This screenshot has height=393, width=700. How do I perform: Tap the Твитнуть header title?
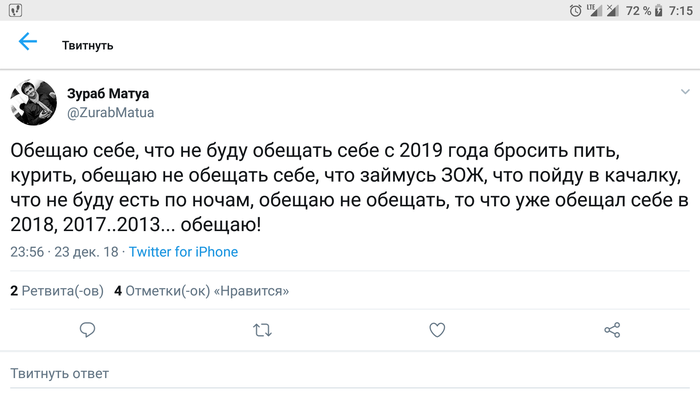click(88, 46)
